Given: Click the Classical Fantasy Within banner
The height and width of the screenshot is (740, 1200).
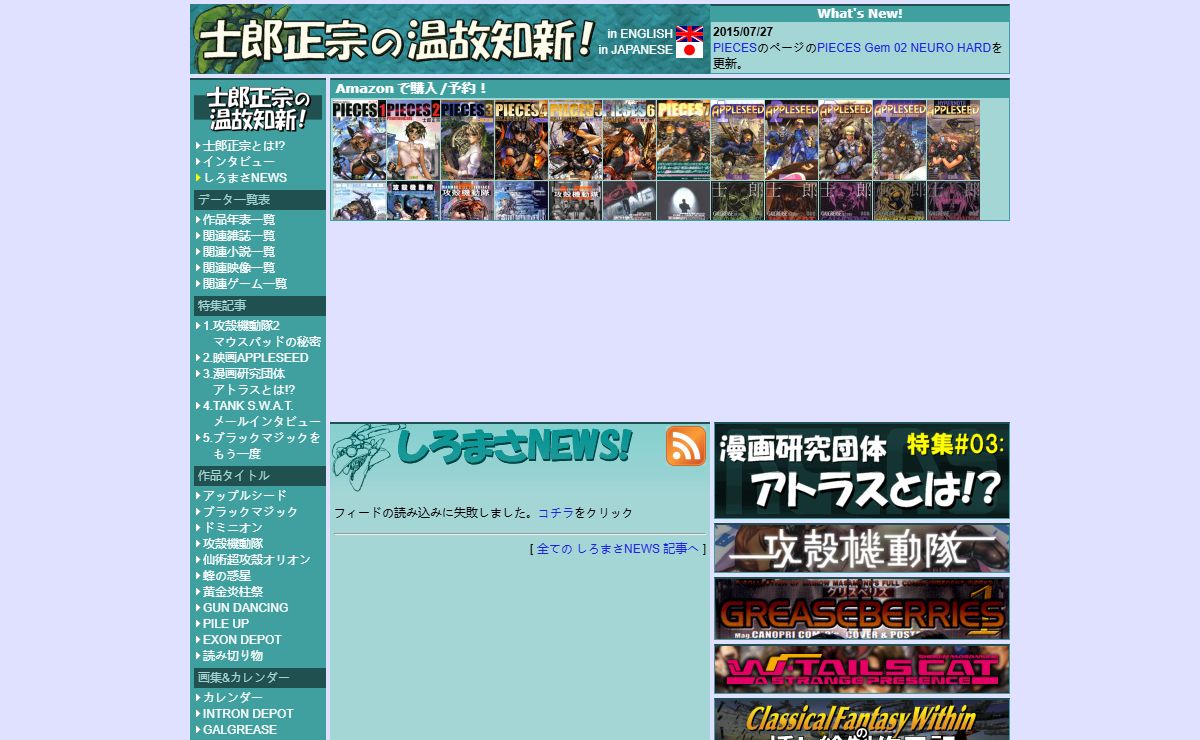Looking at the screenshot, I should [862, 719].
